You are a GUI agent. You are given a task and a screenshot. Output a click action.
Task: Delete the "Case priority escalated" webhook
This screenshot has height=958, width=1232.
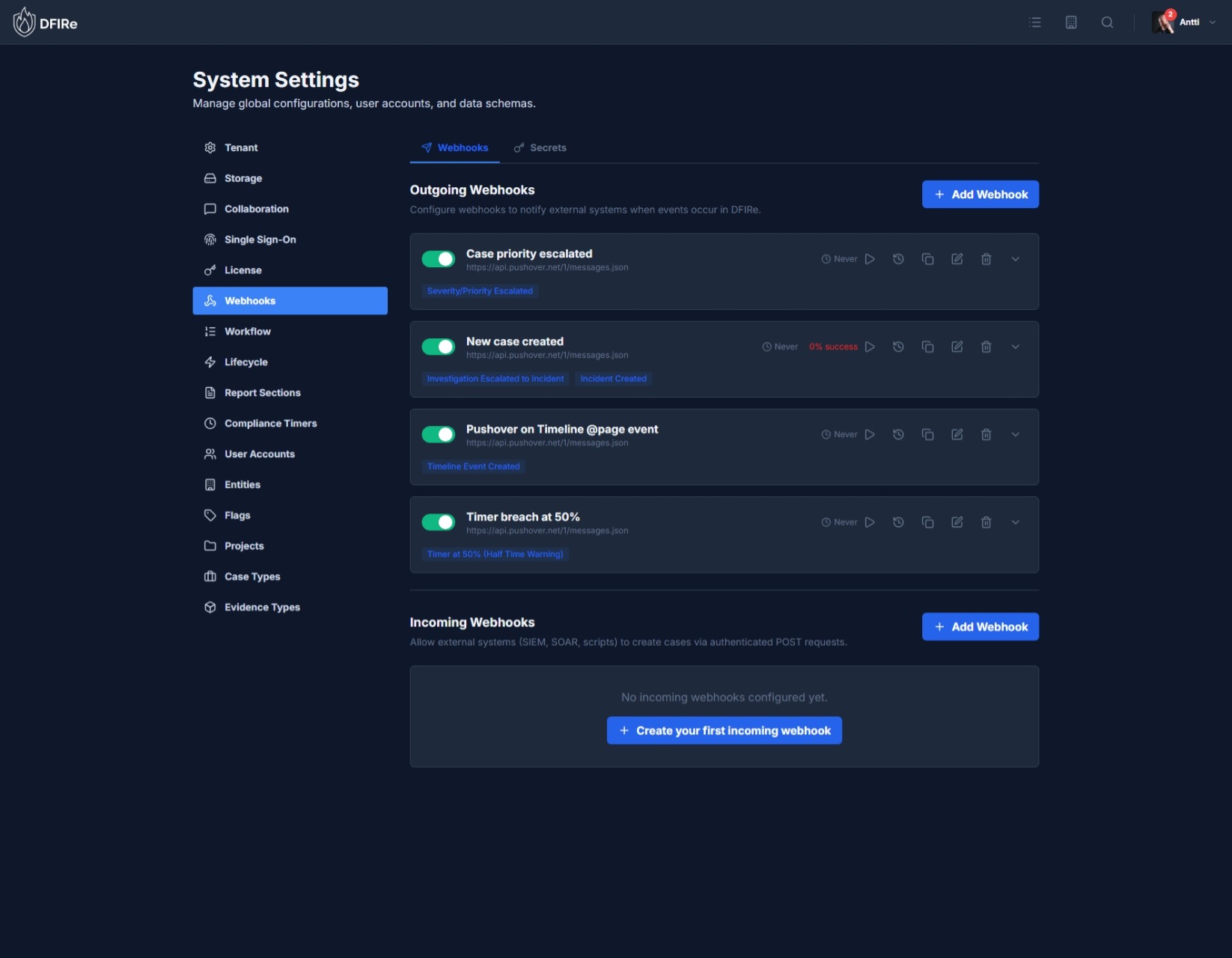point(986,258)
